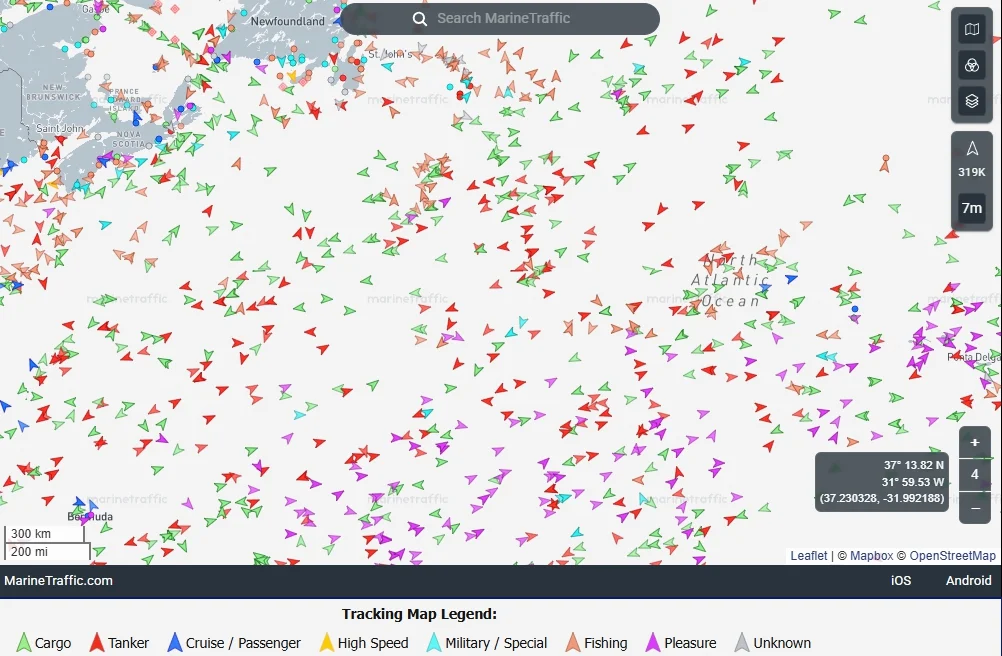
Task: Click the Saint John city label
Action: click(x=59, y=128)
